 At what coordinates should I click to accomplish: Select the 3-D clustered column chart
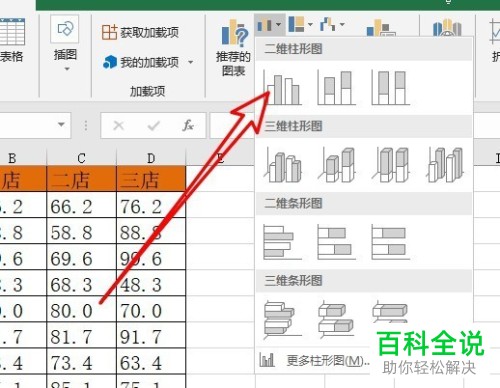tap(283, 165)
